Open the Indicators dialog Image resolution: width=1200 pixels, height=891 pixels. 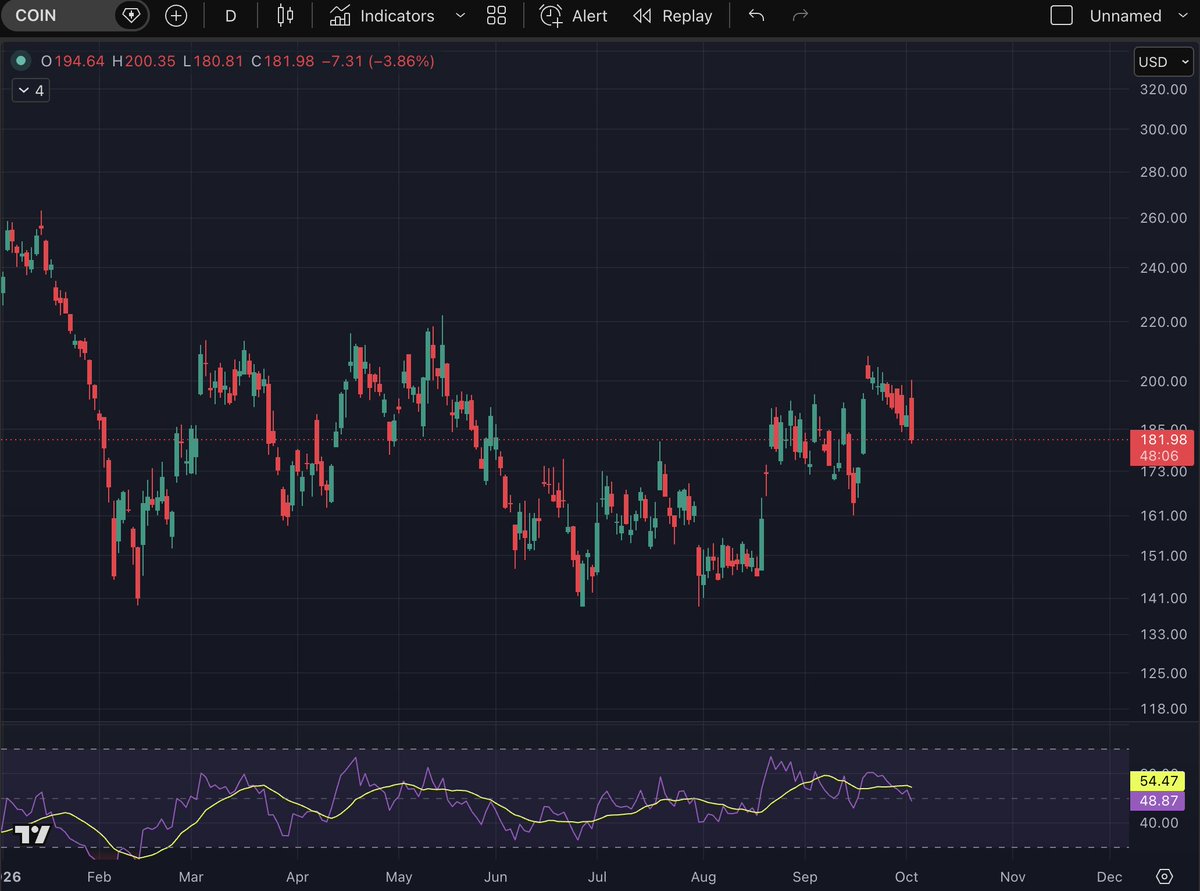coord(383,16)
